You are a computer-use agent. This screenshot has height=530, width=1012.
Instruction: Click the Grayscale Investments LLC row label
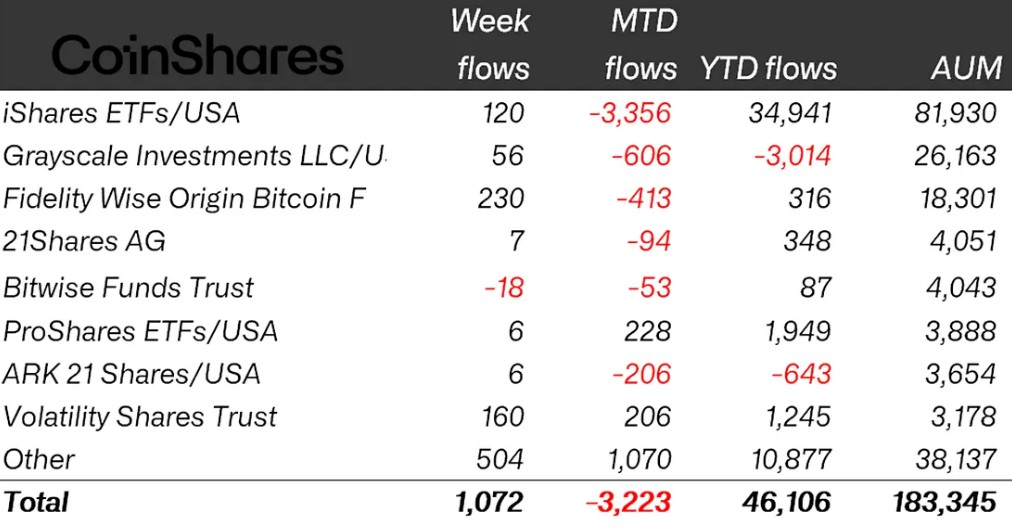click(194, 156)
